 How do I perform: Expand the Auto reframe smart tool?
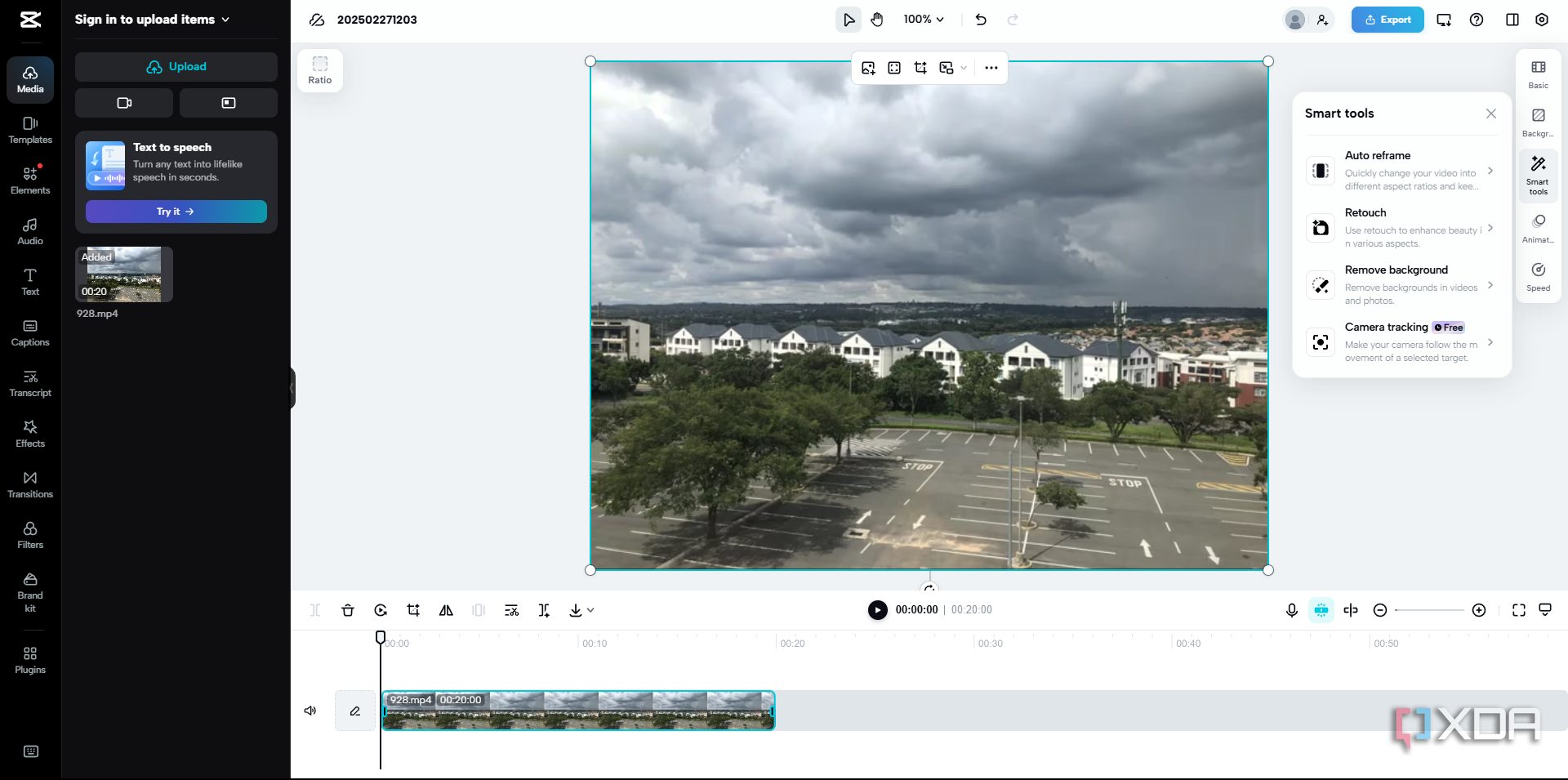[1401, 170]
